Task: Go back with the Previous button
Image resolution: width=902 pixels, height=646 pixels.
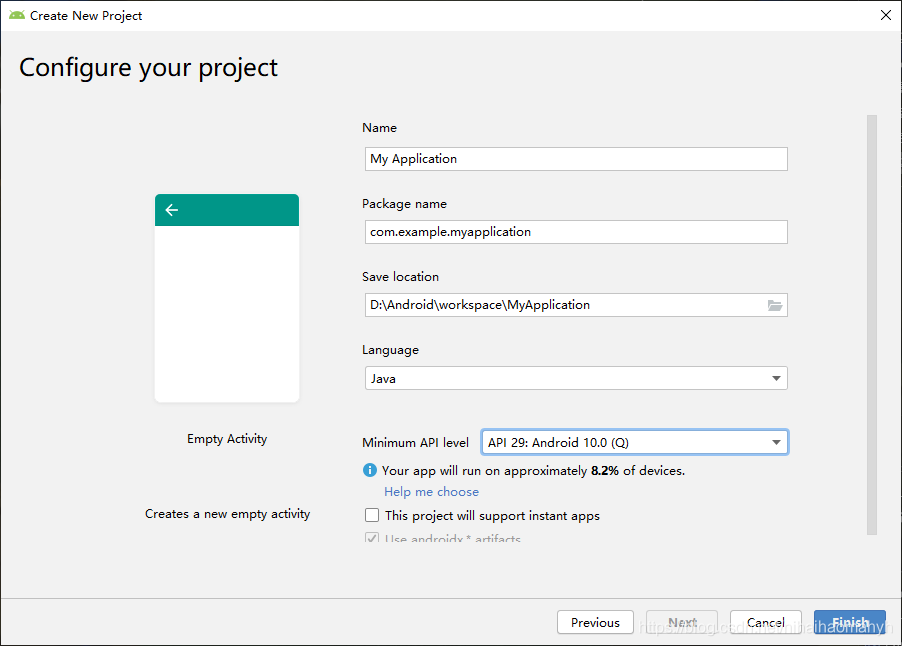Action: point(595,622)
